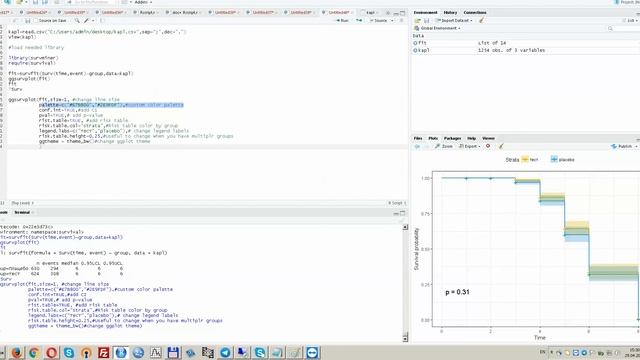Screen dimensions: 640x360
Task: Click the console vertical scrollbar down arrow
Action: pyautogui.click(x=405, y=338)
